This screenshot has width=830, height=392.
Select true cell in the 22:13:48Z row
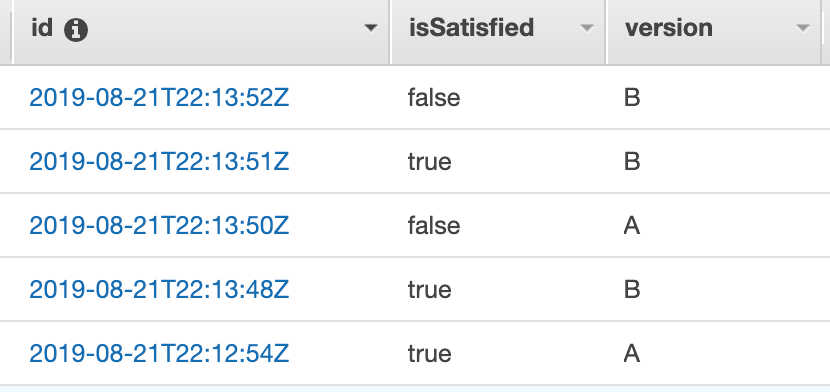pos(429,290)
